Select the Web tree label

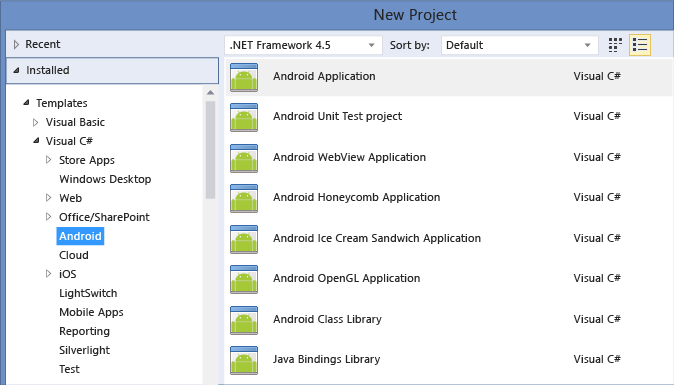click(x=70, y=198)
